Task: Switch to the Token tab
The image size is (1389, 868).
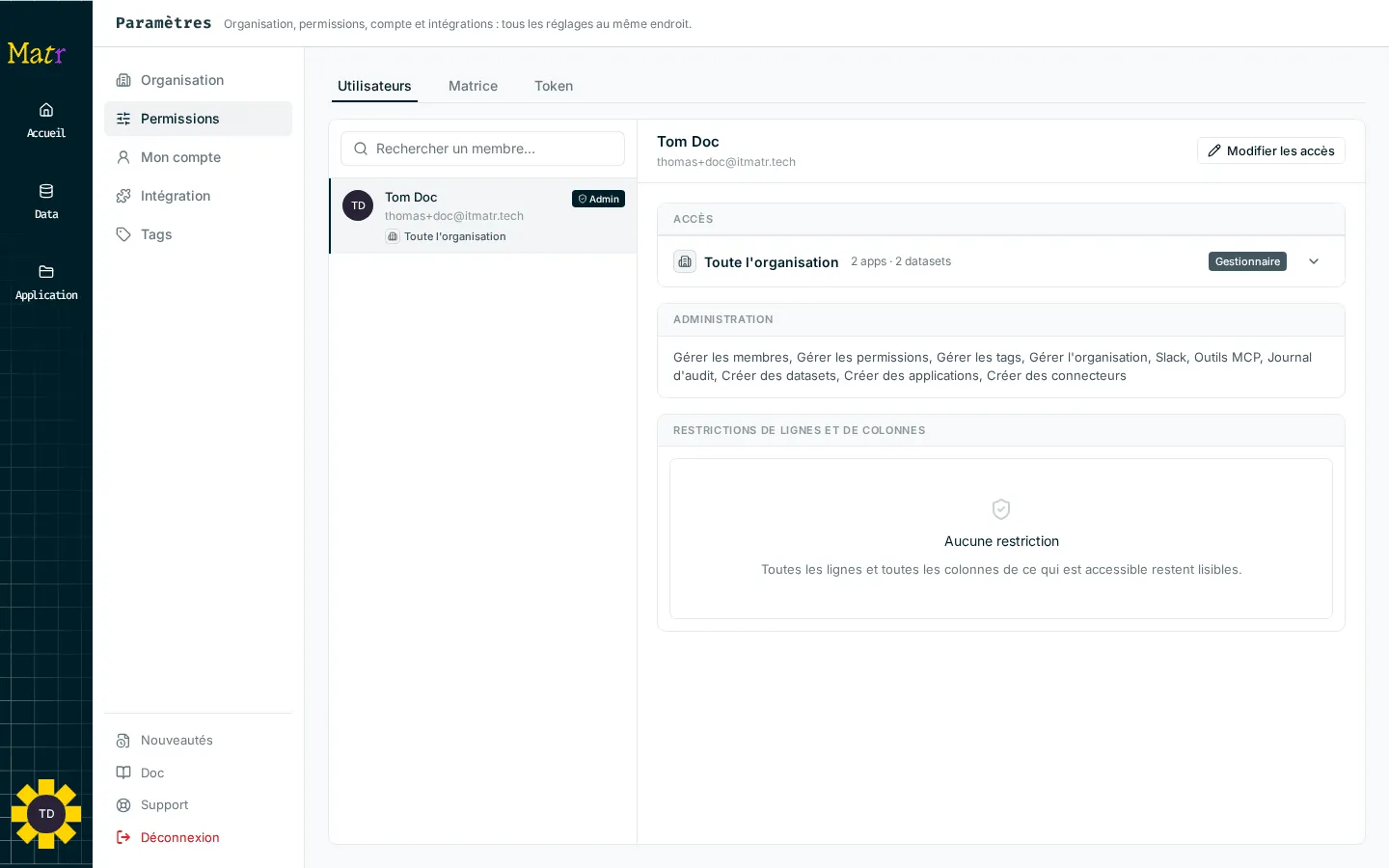Action: tap(554, 86)
